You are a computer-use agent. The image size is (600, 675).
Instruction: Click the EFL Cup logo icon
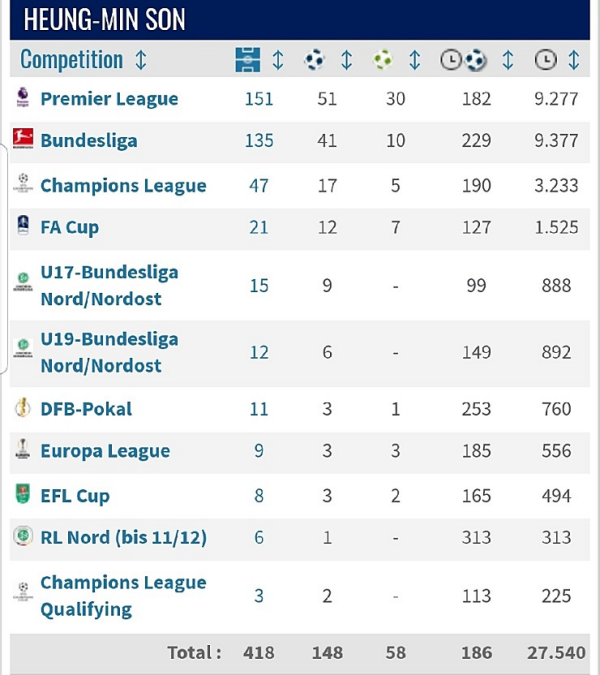(22, 494)
